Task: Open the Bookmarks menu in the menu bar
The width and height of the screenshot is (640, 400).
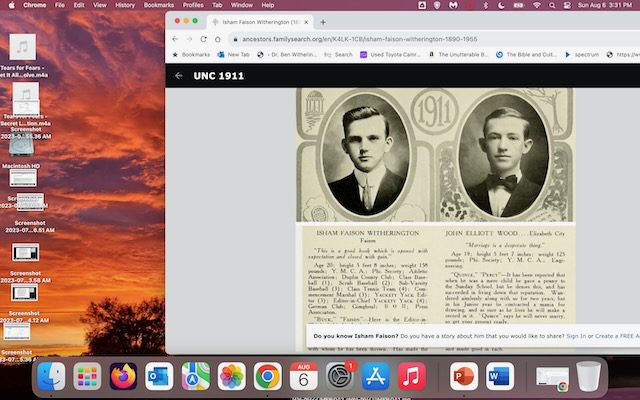Action: [159, 5]
